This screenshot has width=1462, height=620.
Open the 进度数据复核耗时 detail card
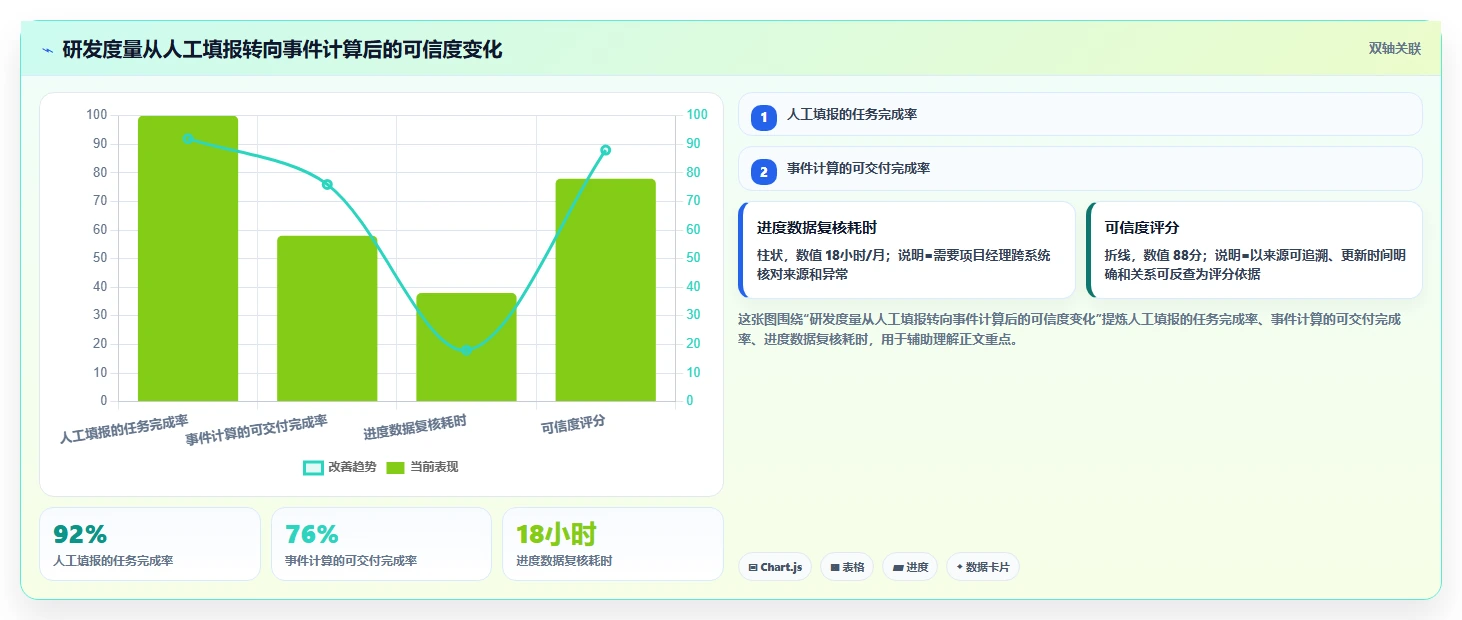click(907, 250)
